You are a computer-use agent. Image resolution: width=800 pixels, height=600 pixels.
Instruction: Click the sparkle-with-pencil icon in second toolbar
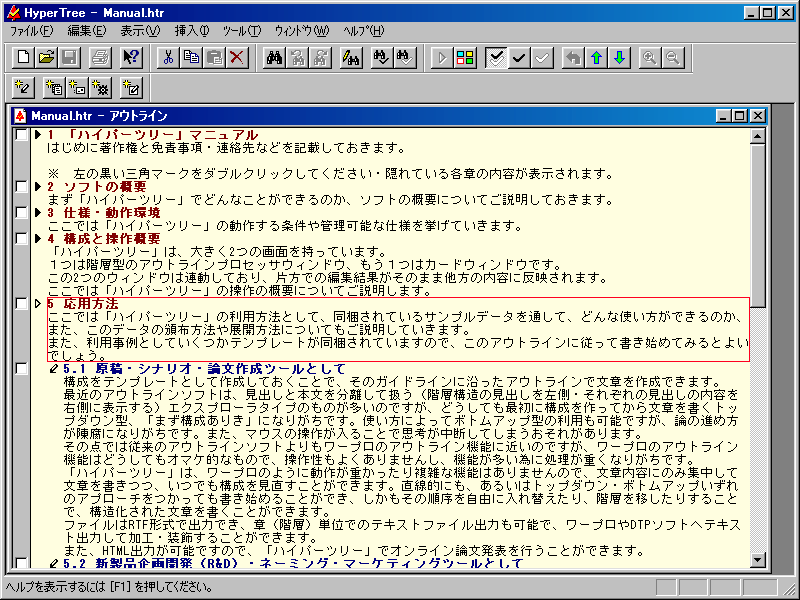coord(22,88)
